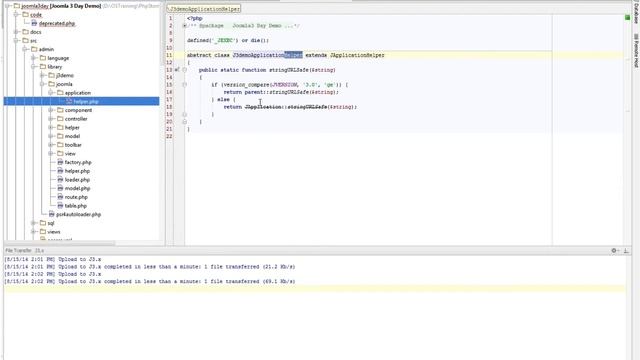Image resolution: width=640 pixels, height=360 pixels.
Task: Click the <?php opening tag on line 1
Action: click(195, 18)
